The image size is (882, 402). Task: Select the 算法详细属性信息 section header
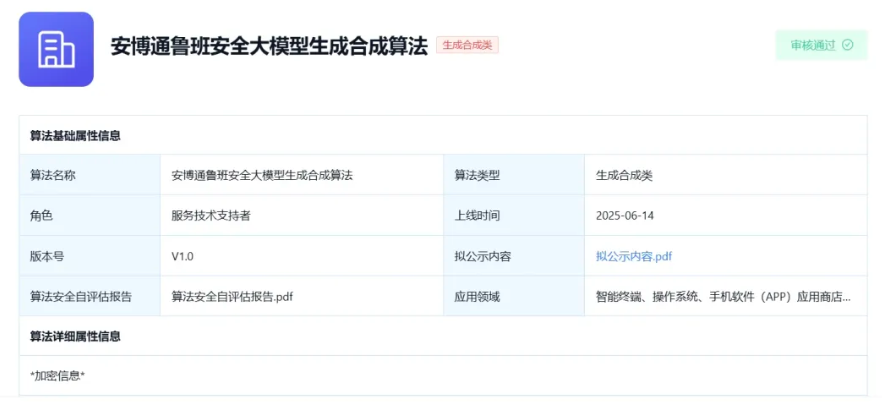(75, 336)
